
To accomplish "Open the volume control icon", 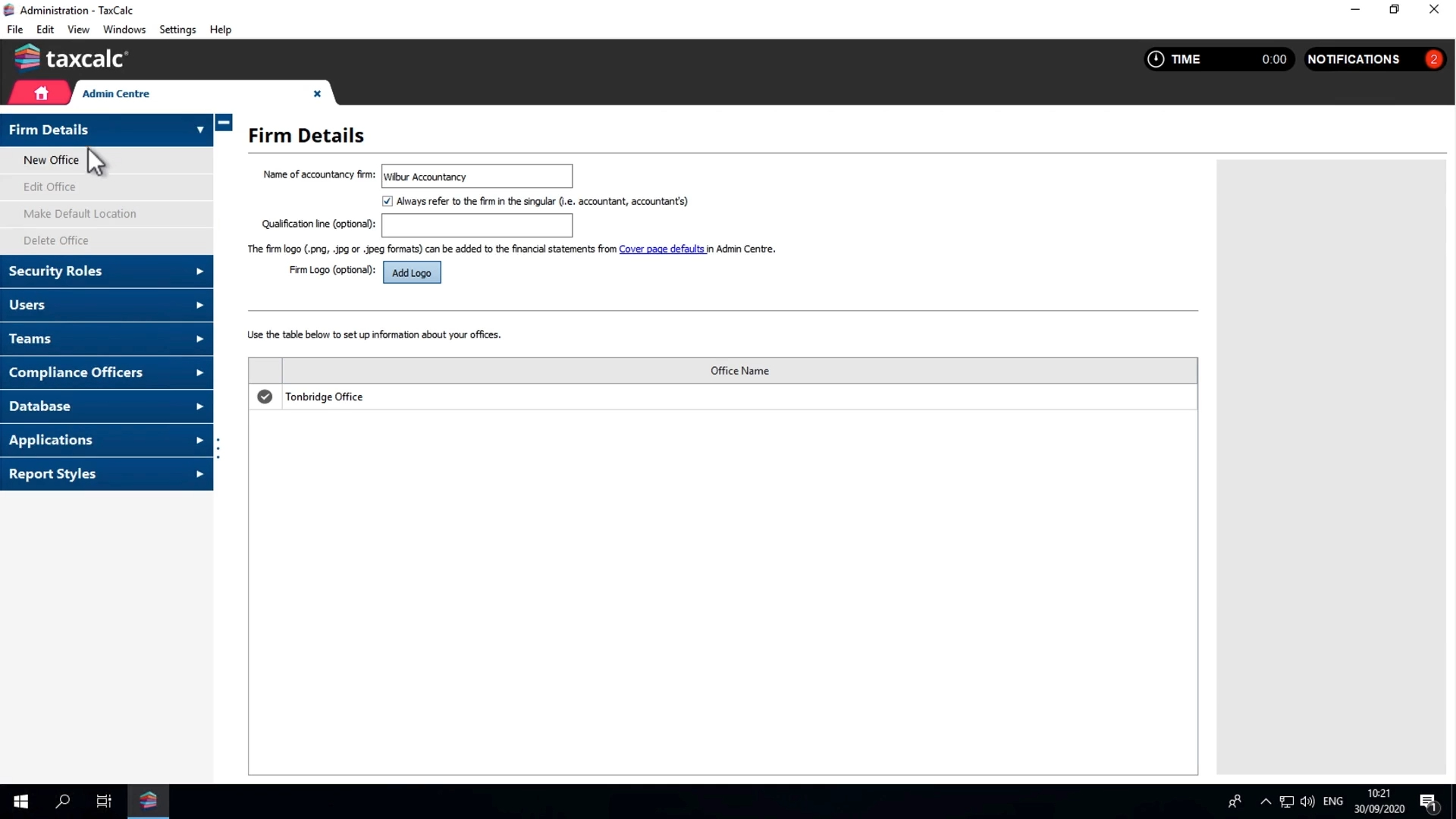I will point(1307,802).
